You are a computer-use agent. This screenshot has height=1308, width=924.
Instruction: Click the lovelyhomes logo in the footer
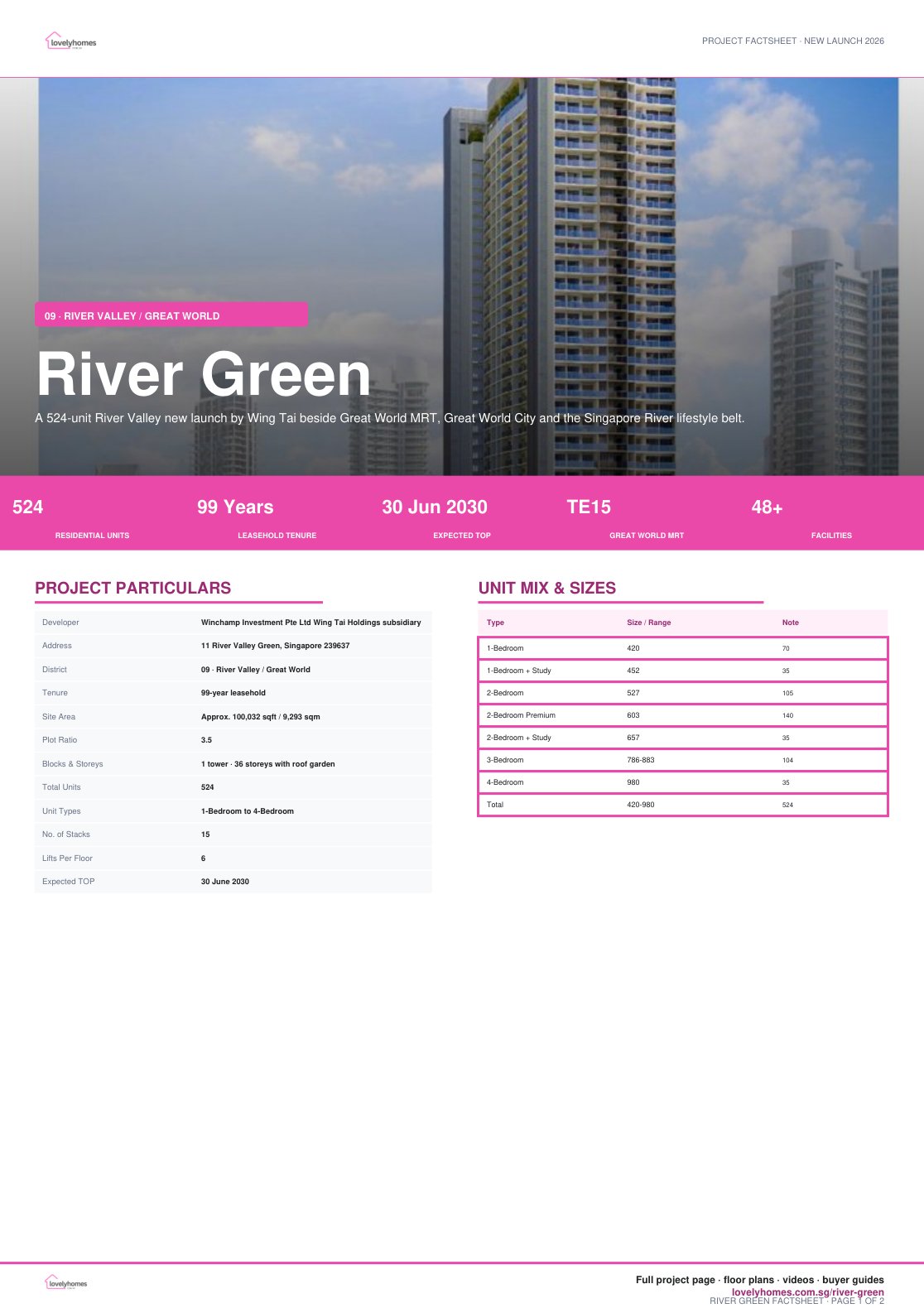[66, 1282]
